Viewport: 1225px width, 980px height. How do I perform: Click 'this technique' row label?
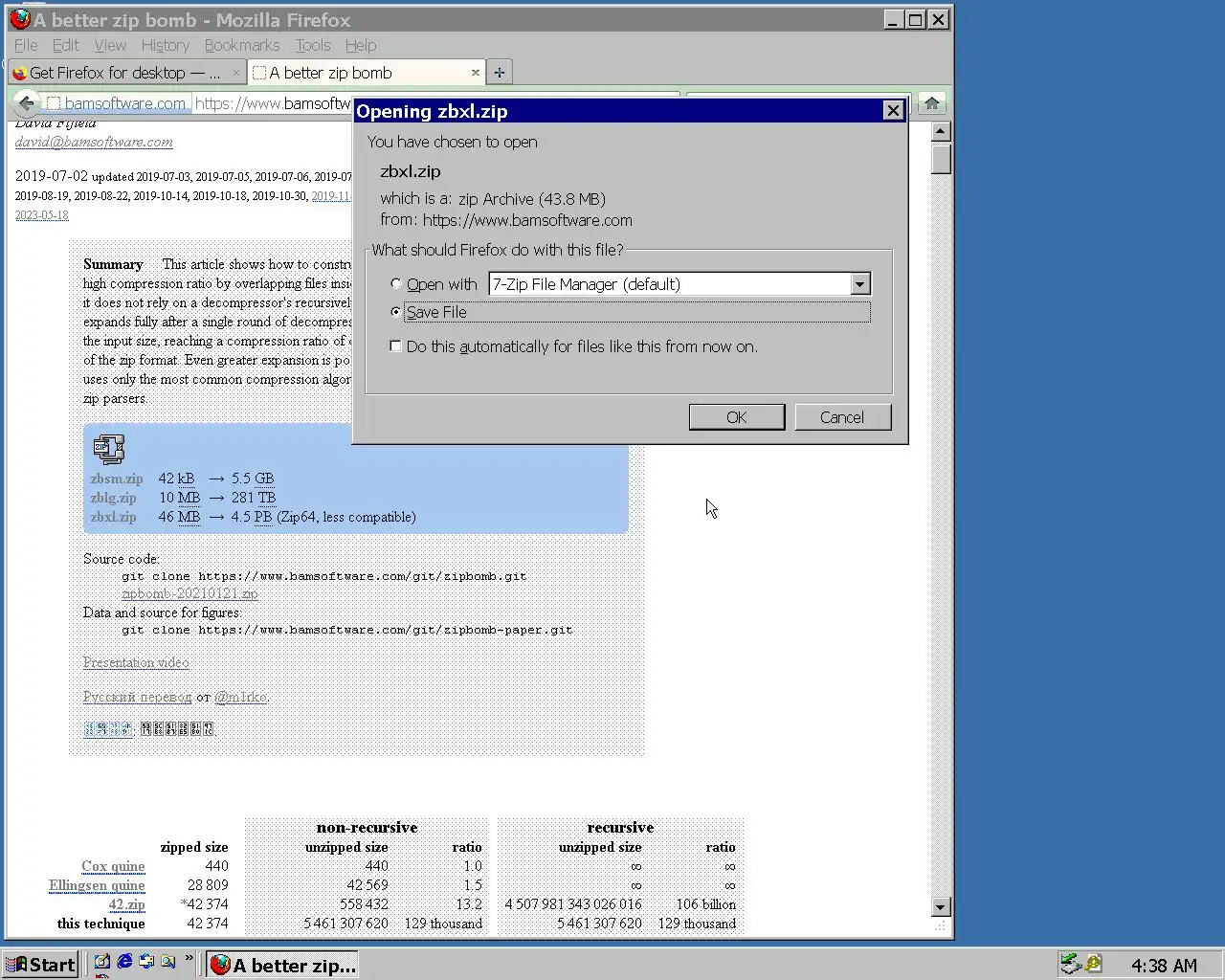coord(100,924)
